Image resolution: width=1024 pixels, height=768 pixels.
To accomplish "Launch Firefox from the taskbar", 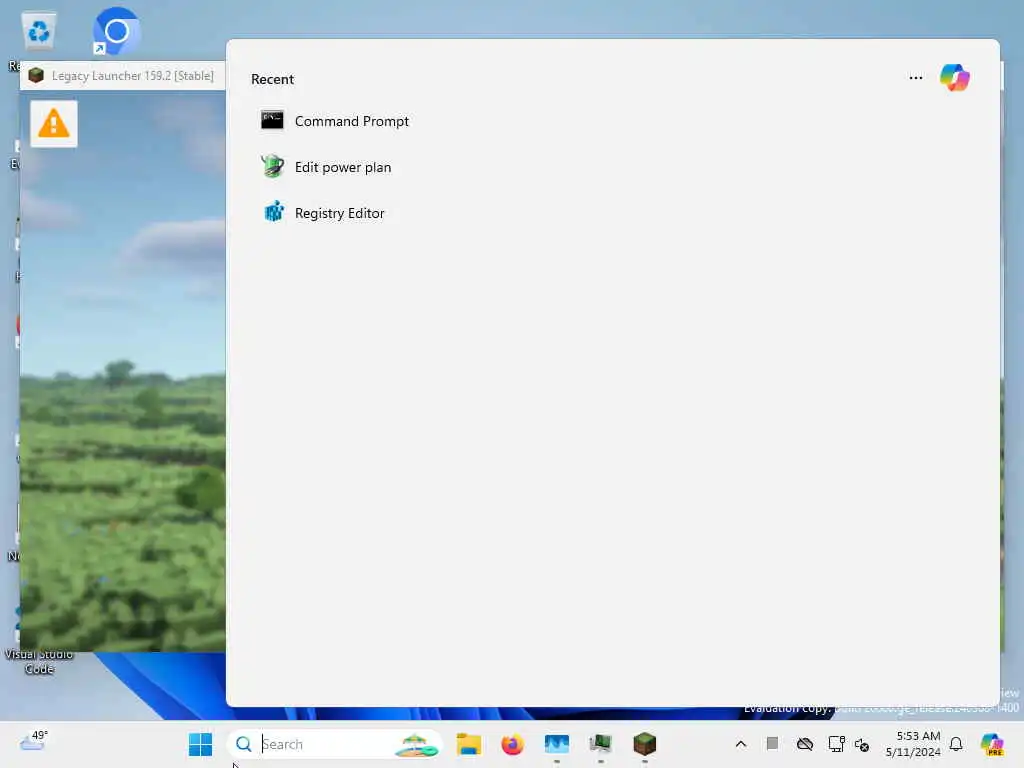I will point(513,744).
